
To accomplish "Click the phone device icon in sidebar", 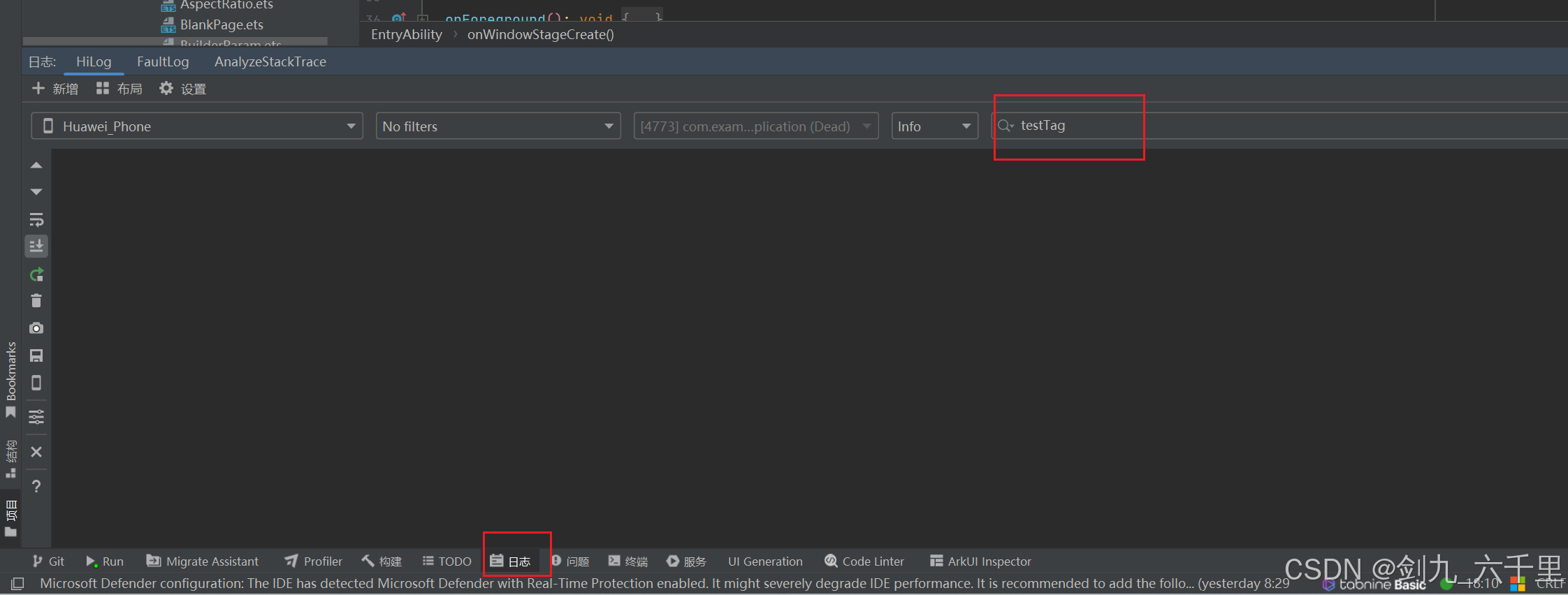I will point(36,383).
